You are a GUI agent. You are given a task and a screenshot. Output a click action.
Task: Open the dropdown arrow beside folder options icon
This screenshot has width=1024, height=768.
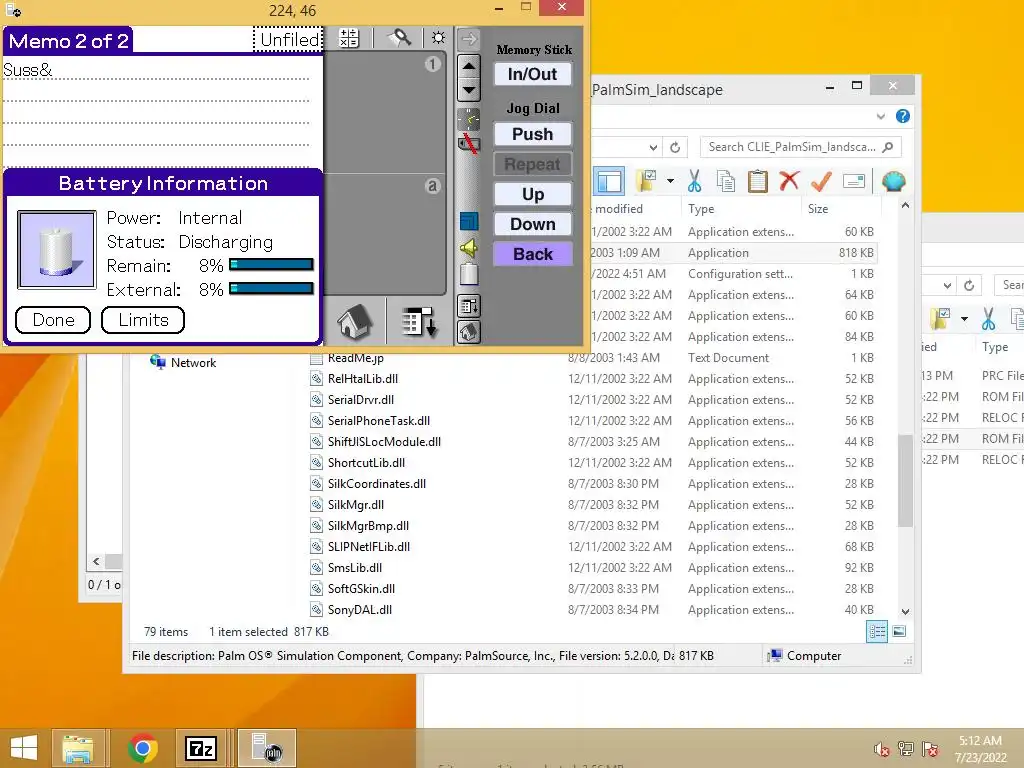(x=671, y=181)
